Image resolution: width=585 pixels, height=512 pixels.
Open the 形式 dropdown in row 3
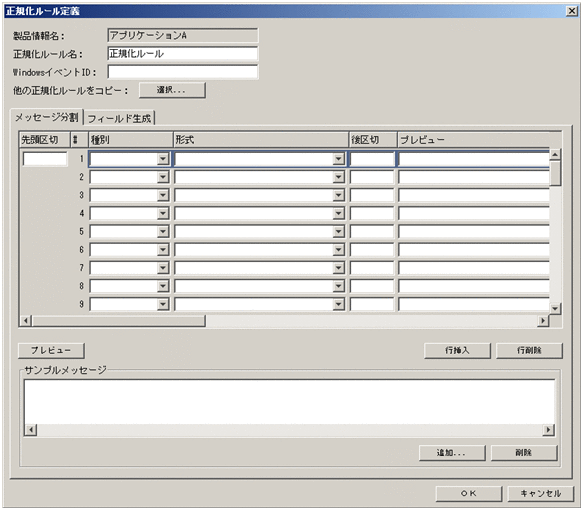coord(339,195)
